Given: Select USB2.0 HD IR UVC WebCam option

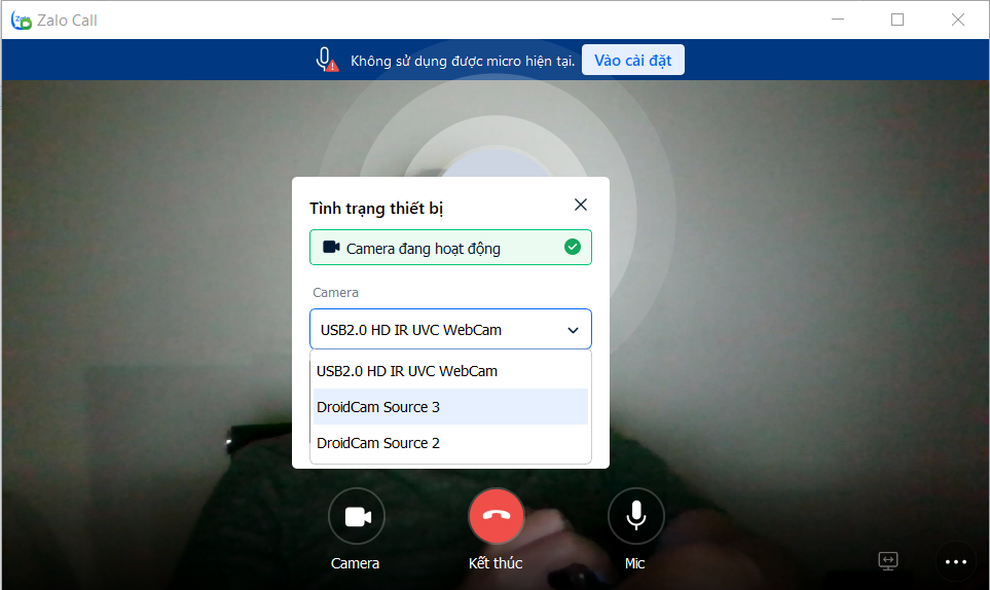Looking at the screenshot, I should click(450, 371).
